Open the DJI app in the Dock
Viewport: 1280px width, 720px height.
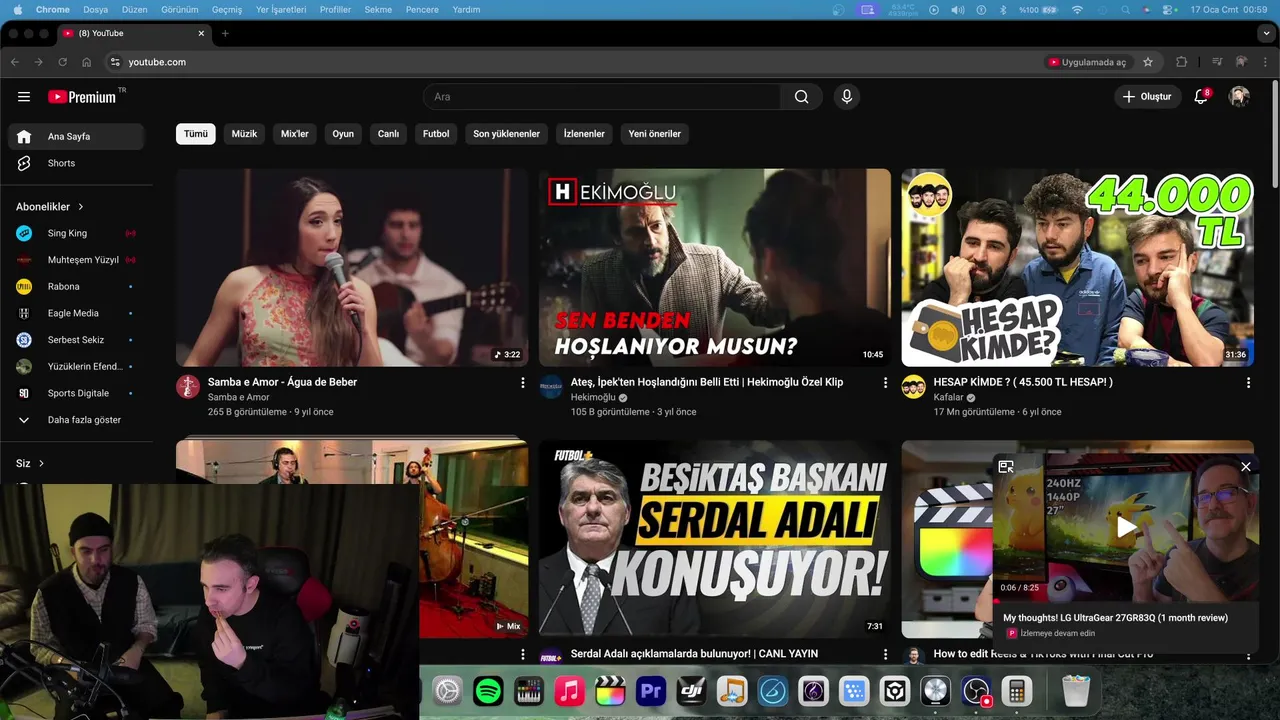pyautogui.click(x=692, y=691)
